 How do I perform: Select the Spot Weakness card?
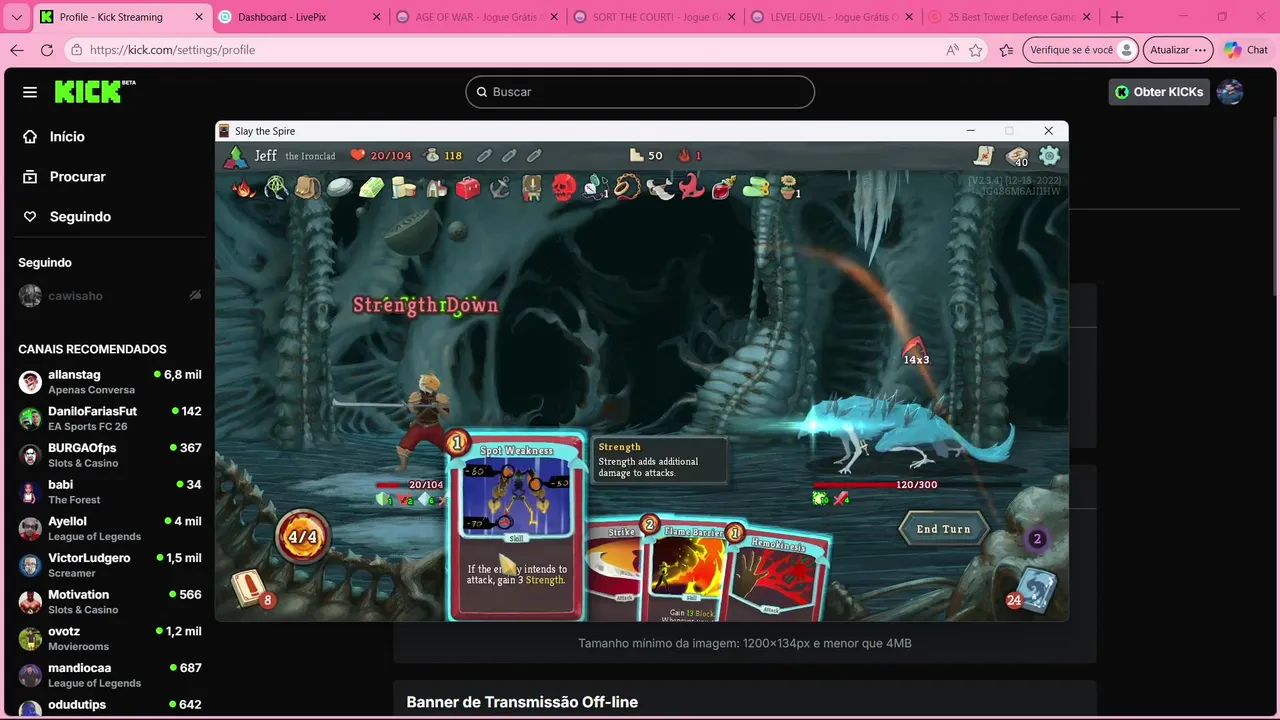[516, 528]
